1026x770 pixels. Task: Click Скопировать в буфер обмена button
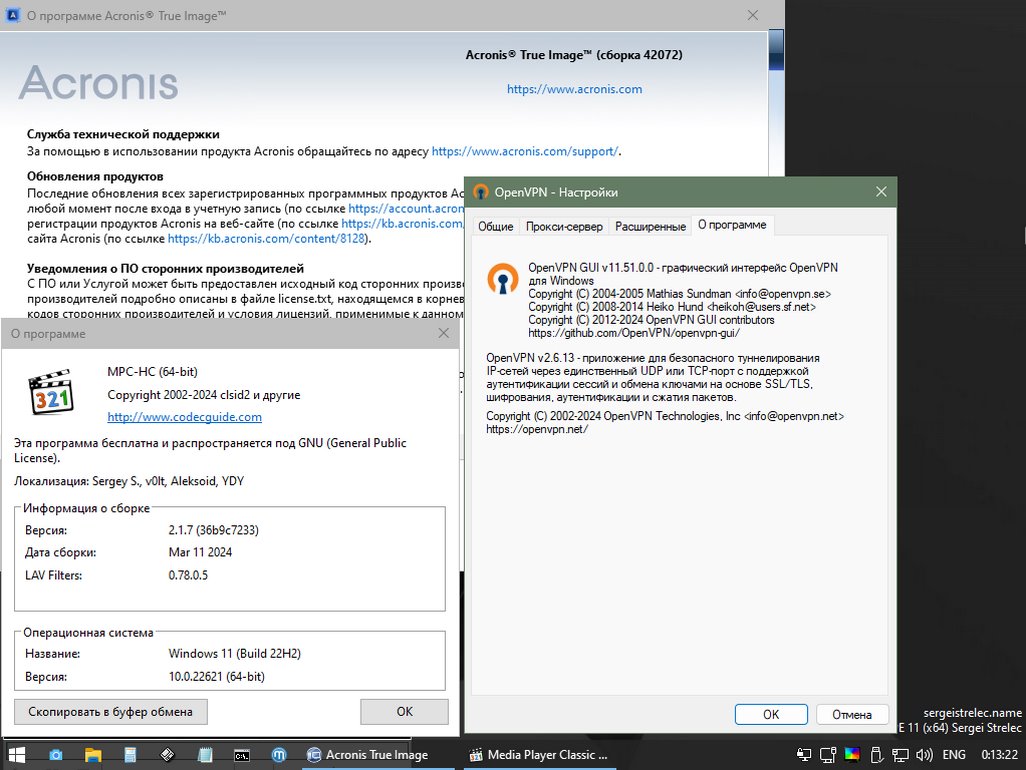(111, 712)
